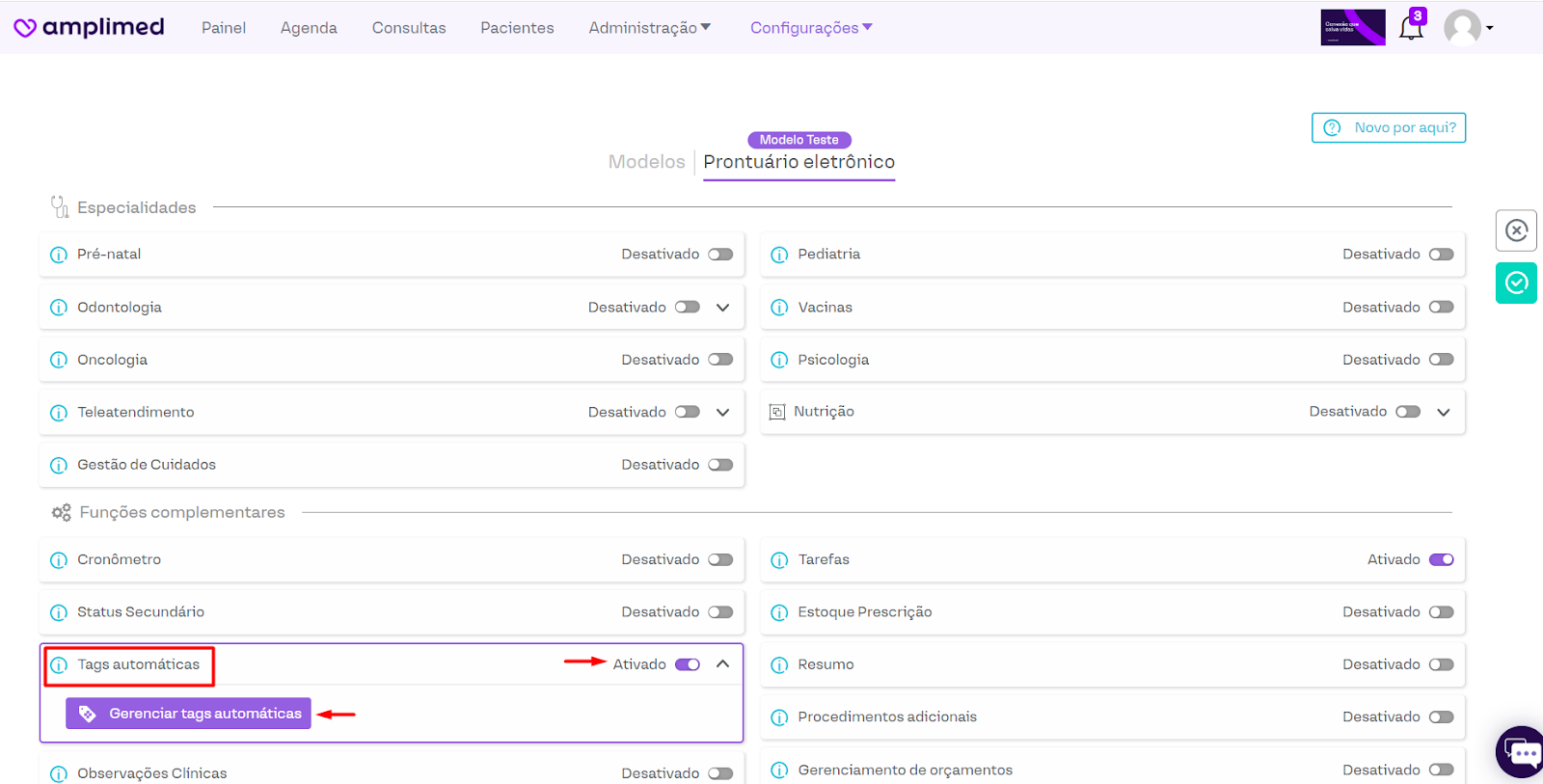Switch to the Modelos tab
The image size is (1543, 784).
click(646, 162)
